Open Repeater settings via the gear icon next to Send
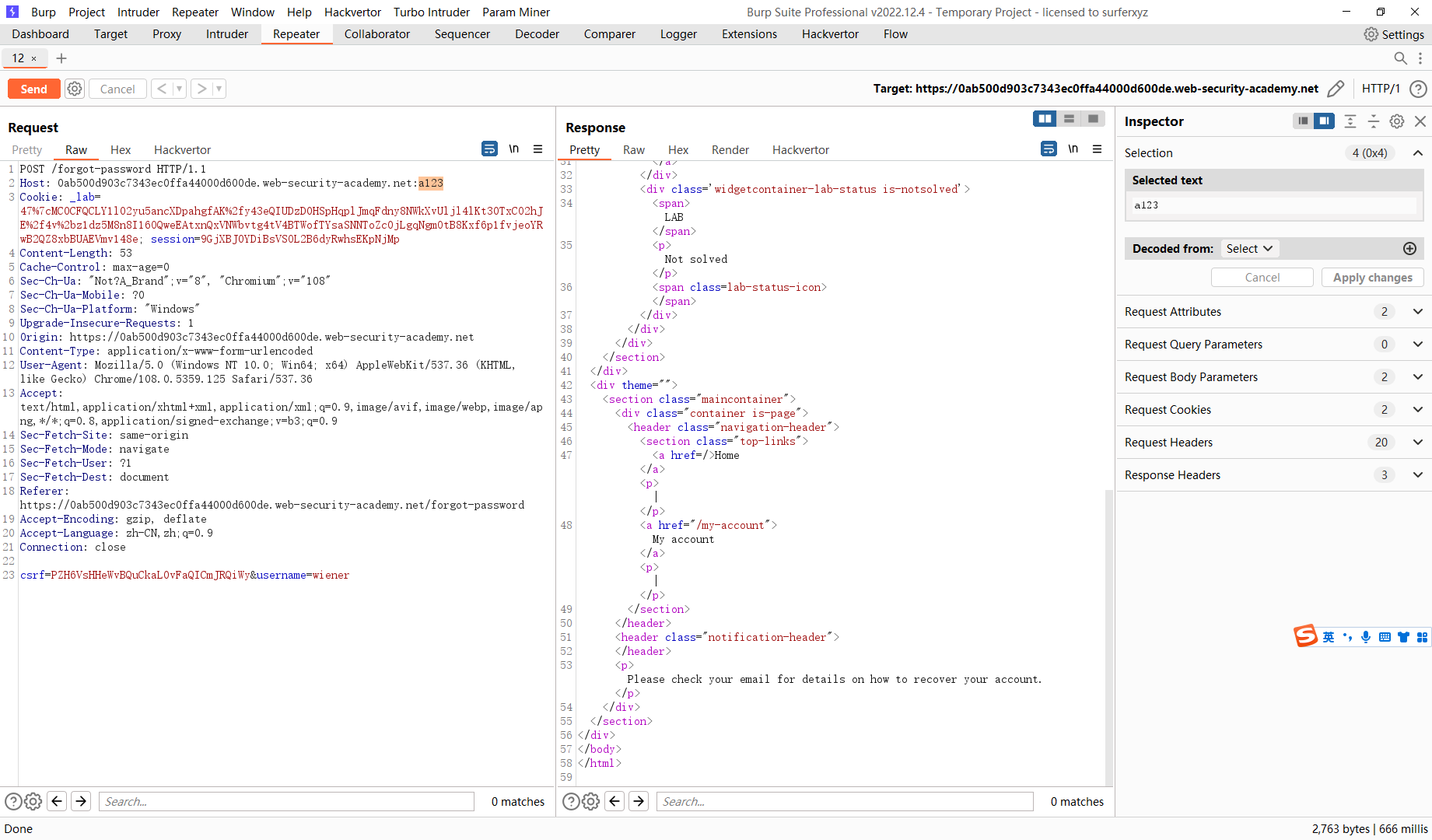The height and width of the screenshot is (840, 1432). (x=74, y=88)
